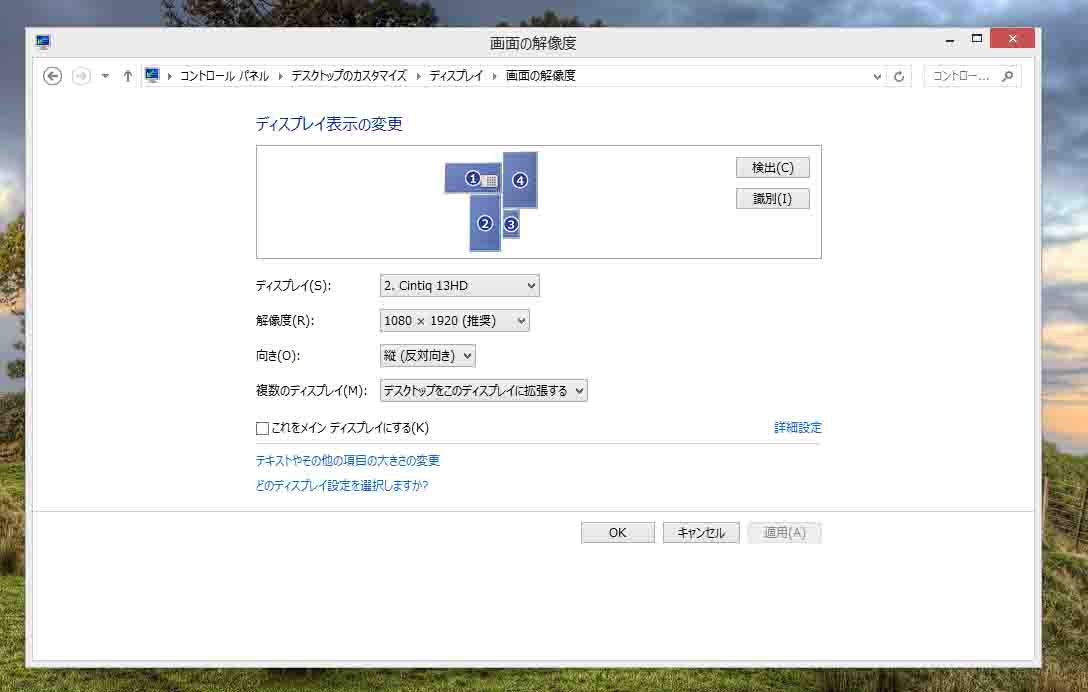Select monitor 1 in display layout
Image resolution: width=1088 pixels, height=692 pixels.
[473, 178]
